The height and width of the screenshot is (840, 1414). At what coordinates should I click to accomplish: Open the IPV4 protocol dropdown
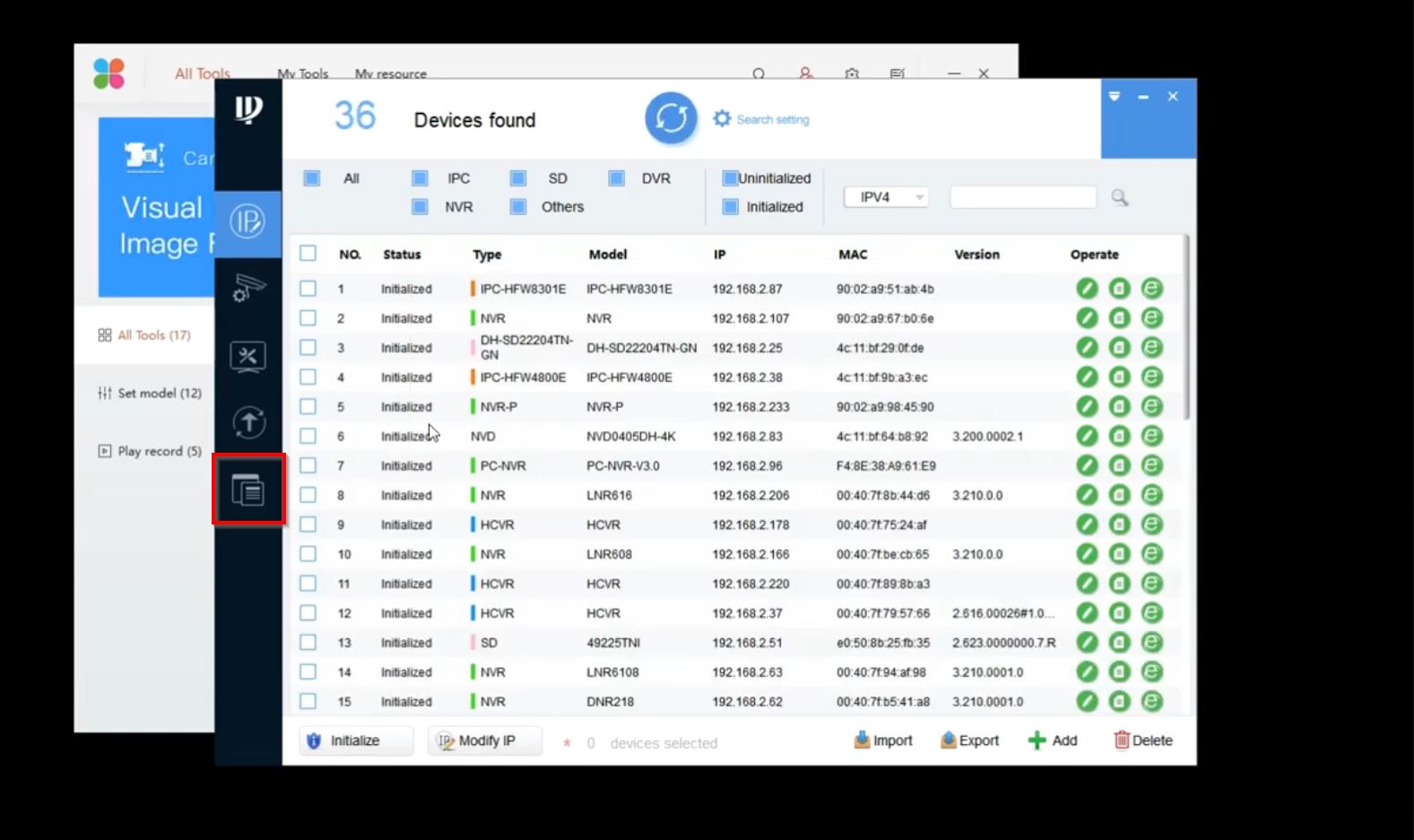[x=886, y=197]
